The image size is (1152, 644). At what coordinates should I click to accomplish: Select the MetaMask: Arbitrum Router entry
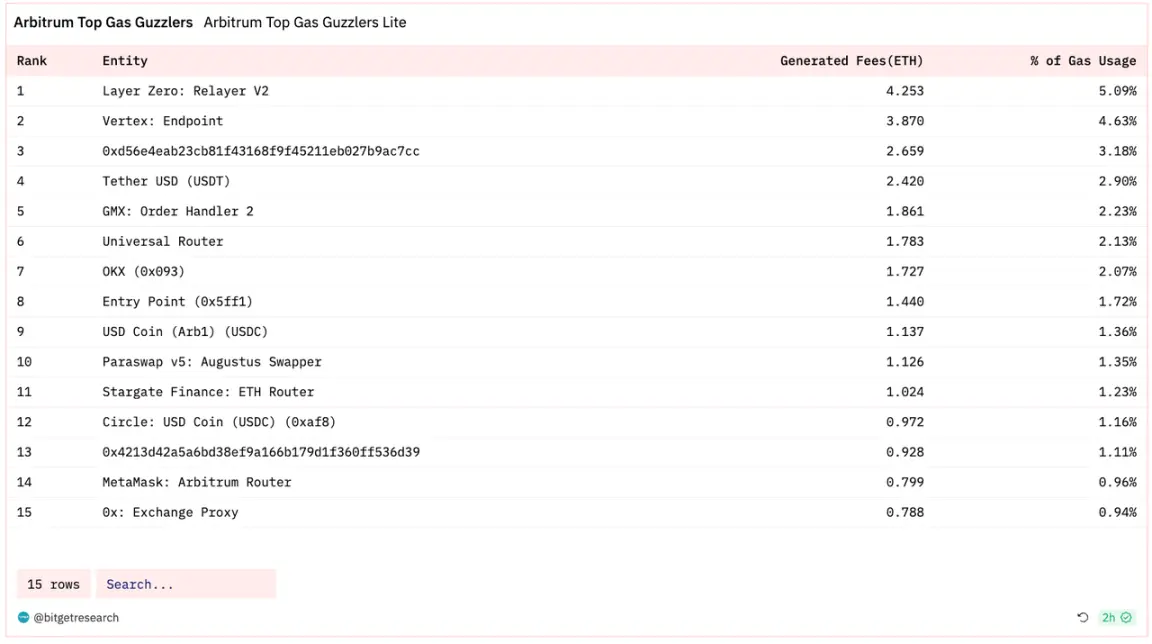tap(196, 482)
